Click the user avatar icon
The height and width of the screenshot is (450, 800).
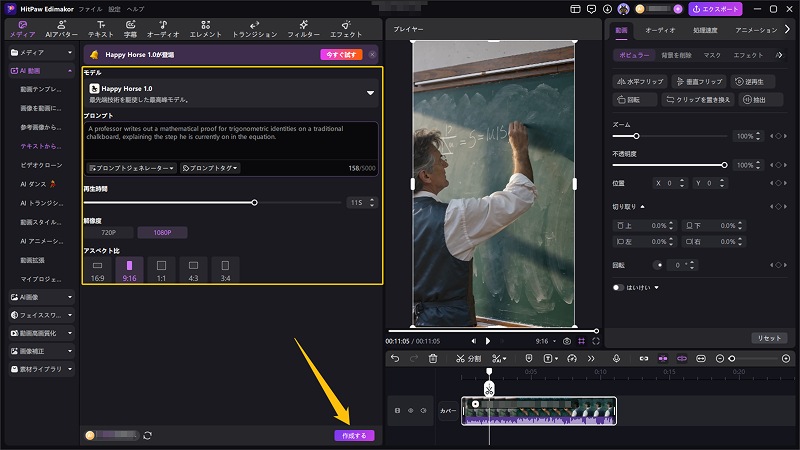click(623, 9)
